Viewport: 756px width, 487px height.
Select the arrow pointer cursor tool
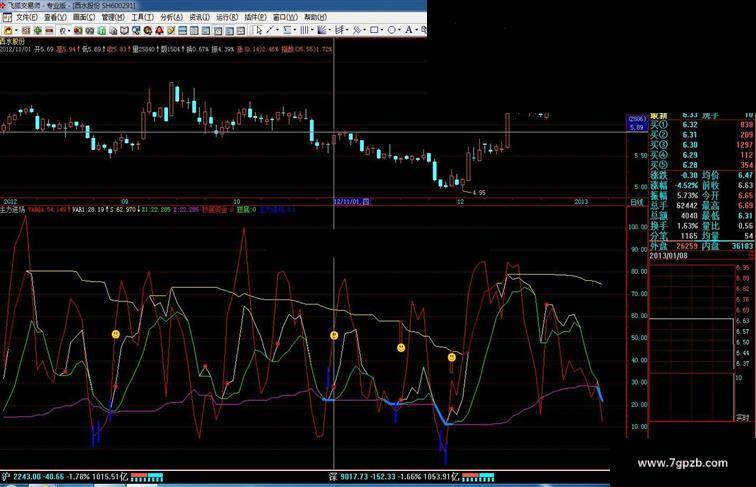point(259,30)
